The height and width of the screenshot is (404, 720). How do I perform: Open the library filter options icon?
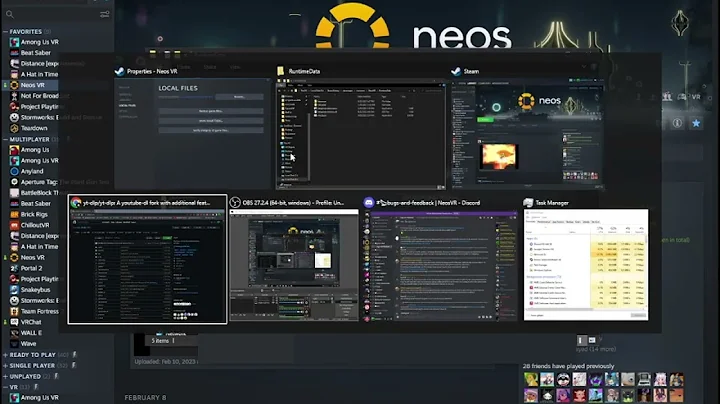(105, 15)
